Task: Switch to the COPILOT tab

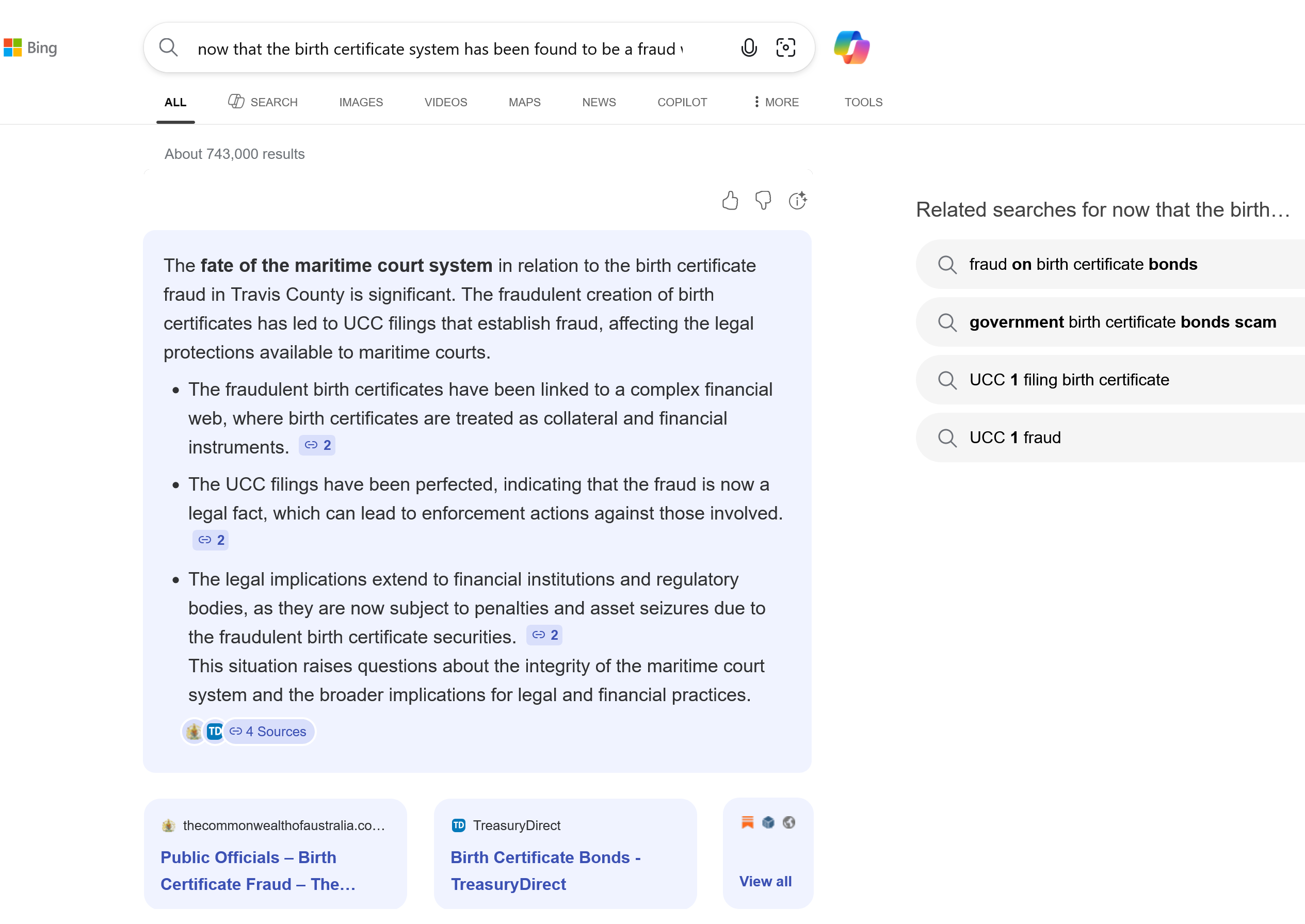Action: click(682, 103)
